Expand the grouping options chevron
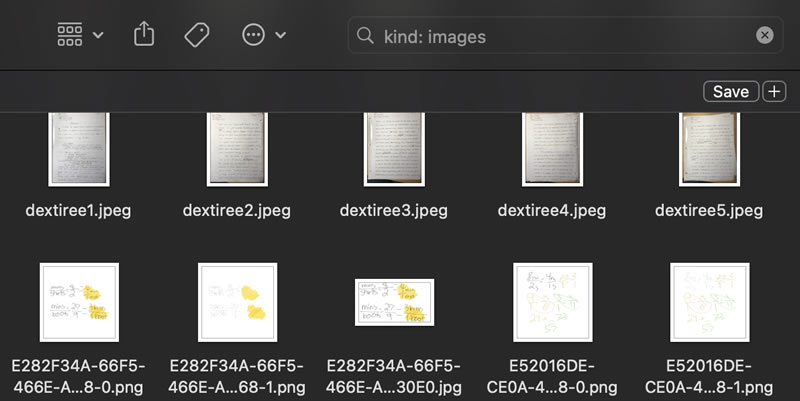Image resolution: width=800 pixels, height=401 pixels. click(98, 35)
